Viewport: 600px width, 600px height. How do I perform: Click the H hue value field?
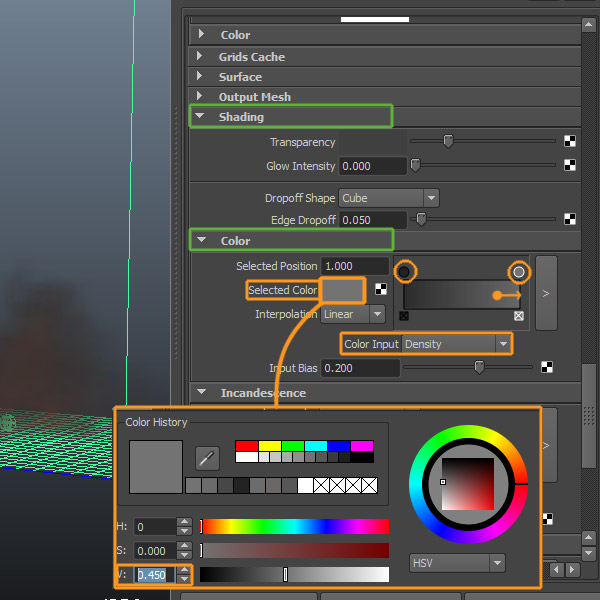[155, 527]
